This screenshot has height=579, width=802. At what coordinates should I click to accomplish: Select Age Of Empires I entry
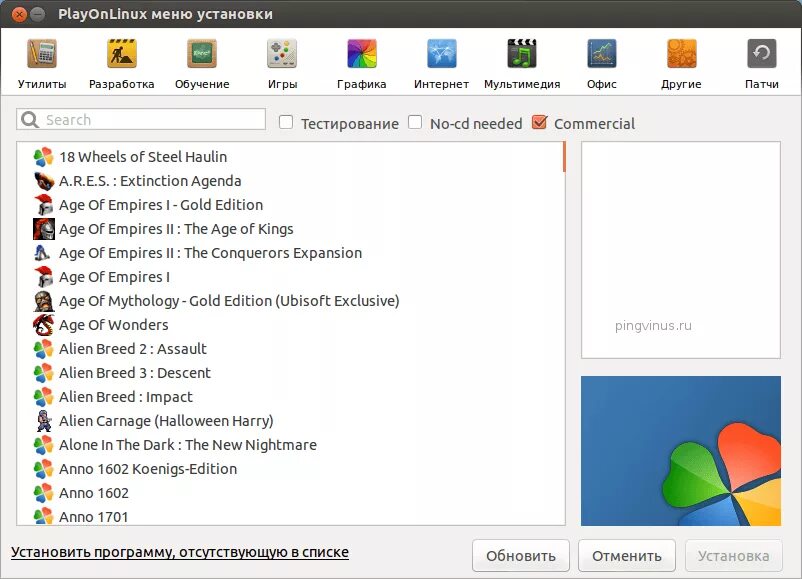114,277
